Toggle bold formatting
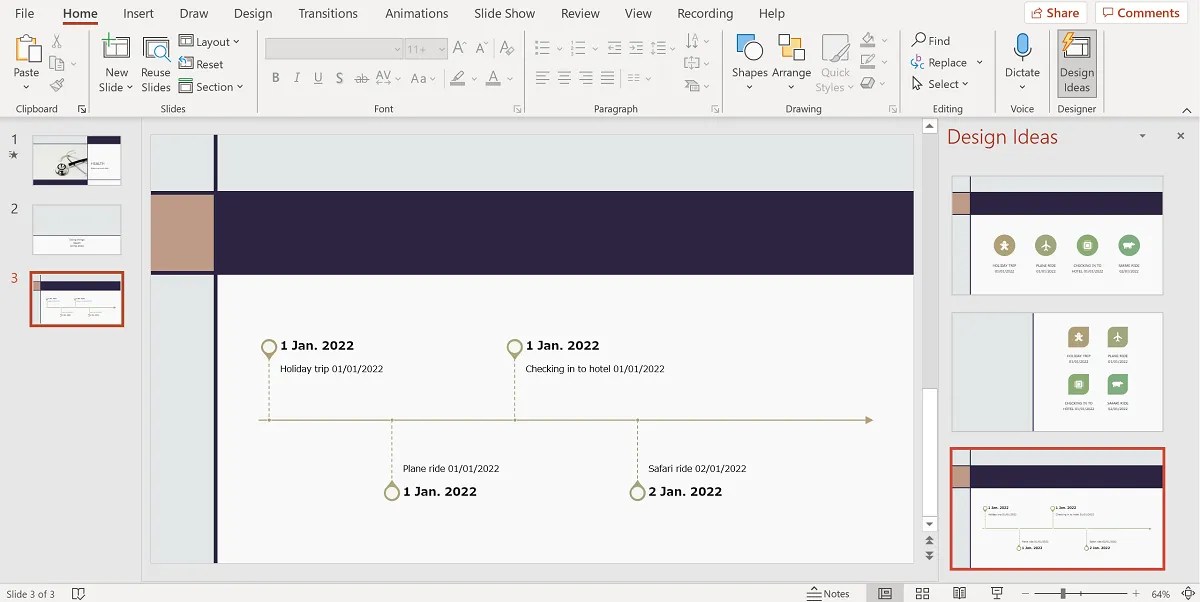1200x602 pixels. pos(276,77)
